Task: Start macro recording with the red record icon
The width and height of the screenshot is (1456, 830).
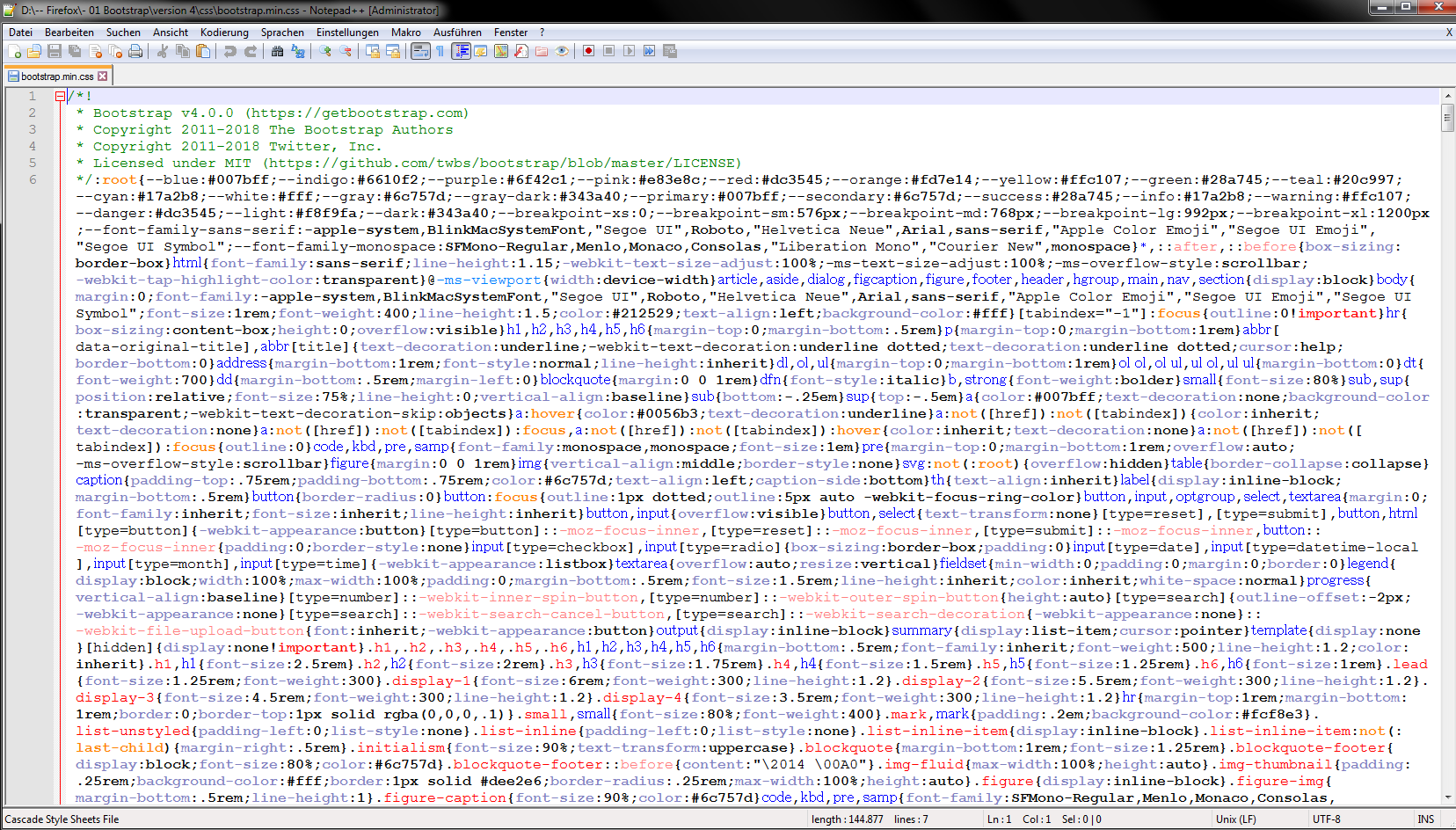Action: point(588,52)
